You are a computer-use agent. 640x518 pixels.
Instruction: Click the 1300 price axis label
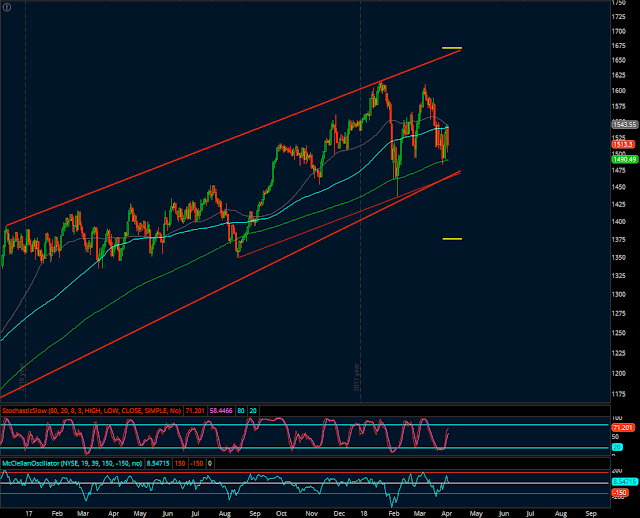click(x=618, y=294)
